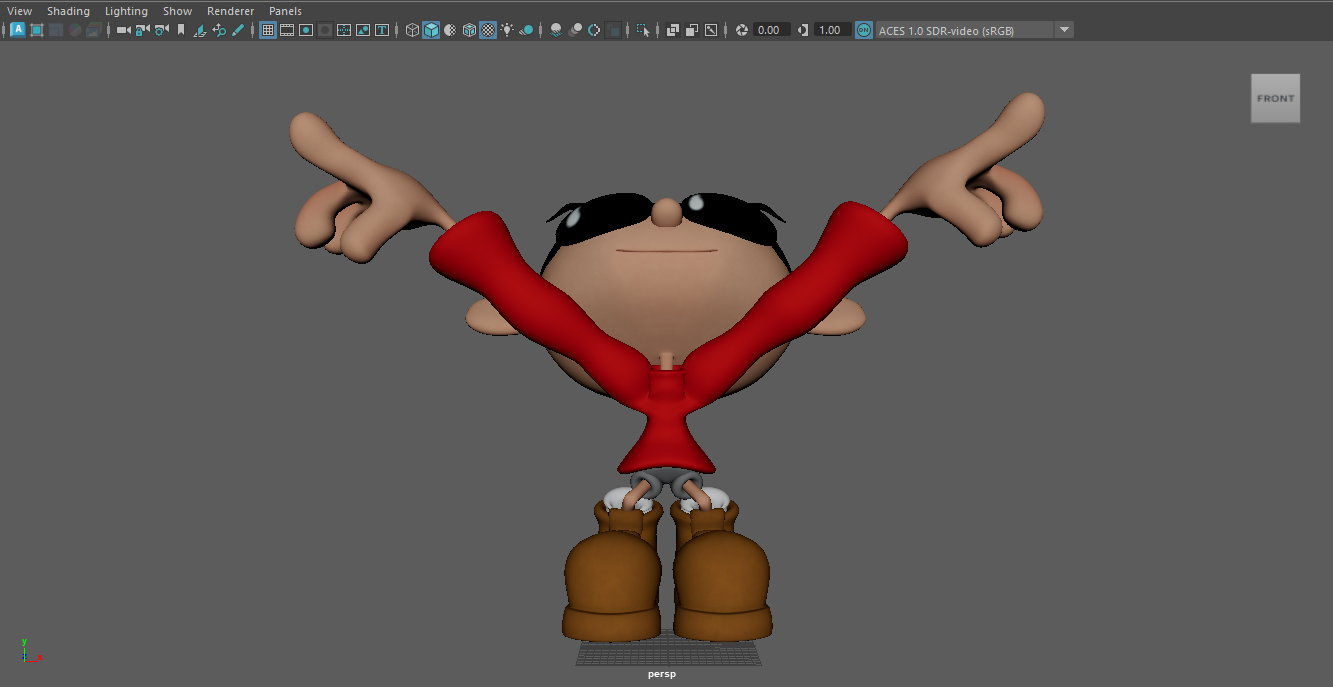Screen dimensions: 1333x687
Task: Click the Screen Space Ambient Occlusion icon
Action: click(556, 30)
